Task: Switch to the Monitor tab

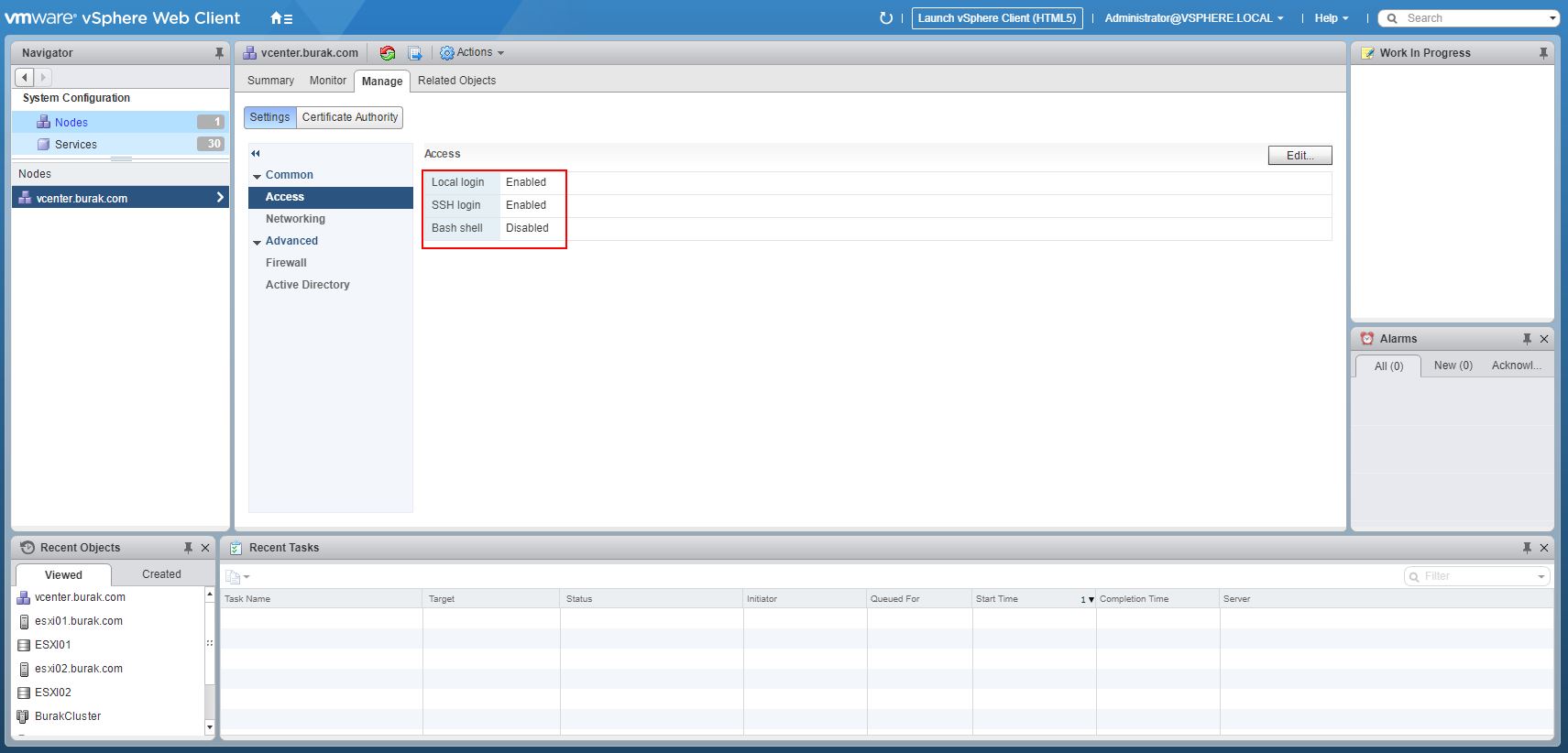Action: pos(327,81)
